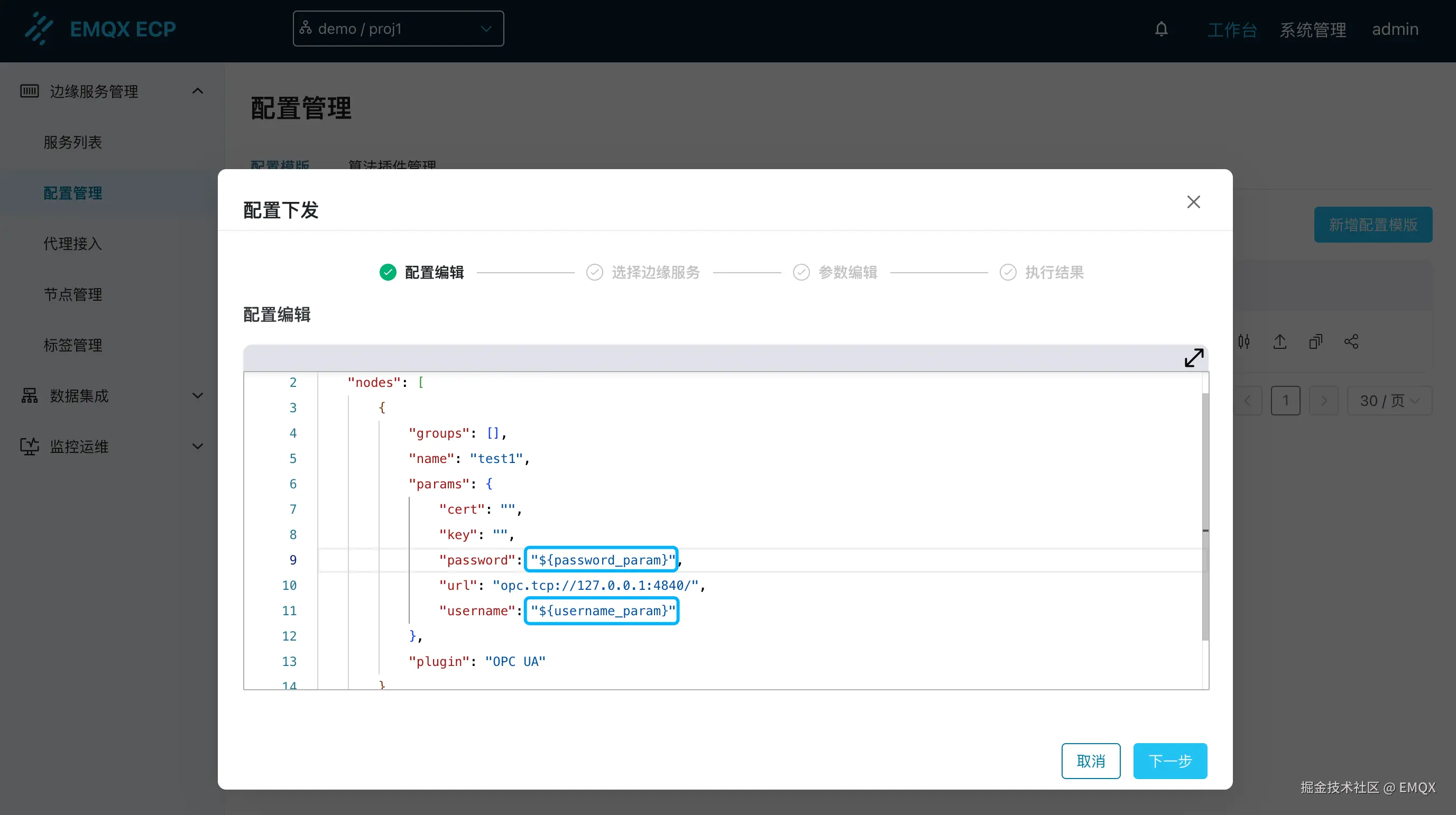Image resolution: width=1456 pixels, height=815 pixels.
Task: Open 系统管理 in the top navigation
Action: tap(1312, 29)
